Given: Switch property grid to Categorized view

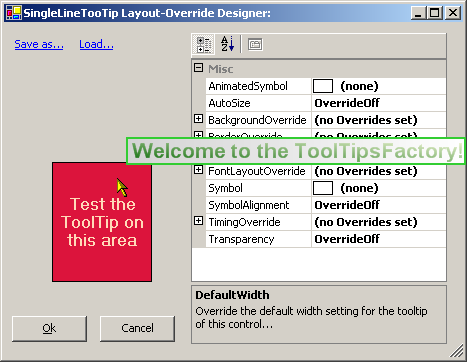Looking at the screenshot, I should (203, 44).
